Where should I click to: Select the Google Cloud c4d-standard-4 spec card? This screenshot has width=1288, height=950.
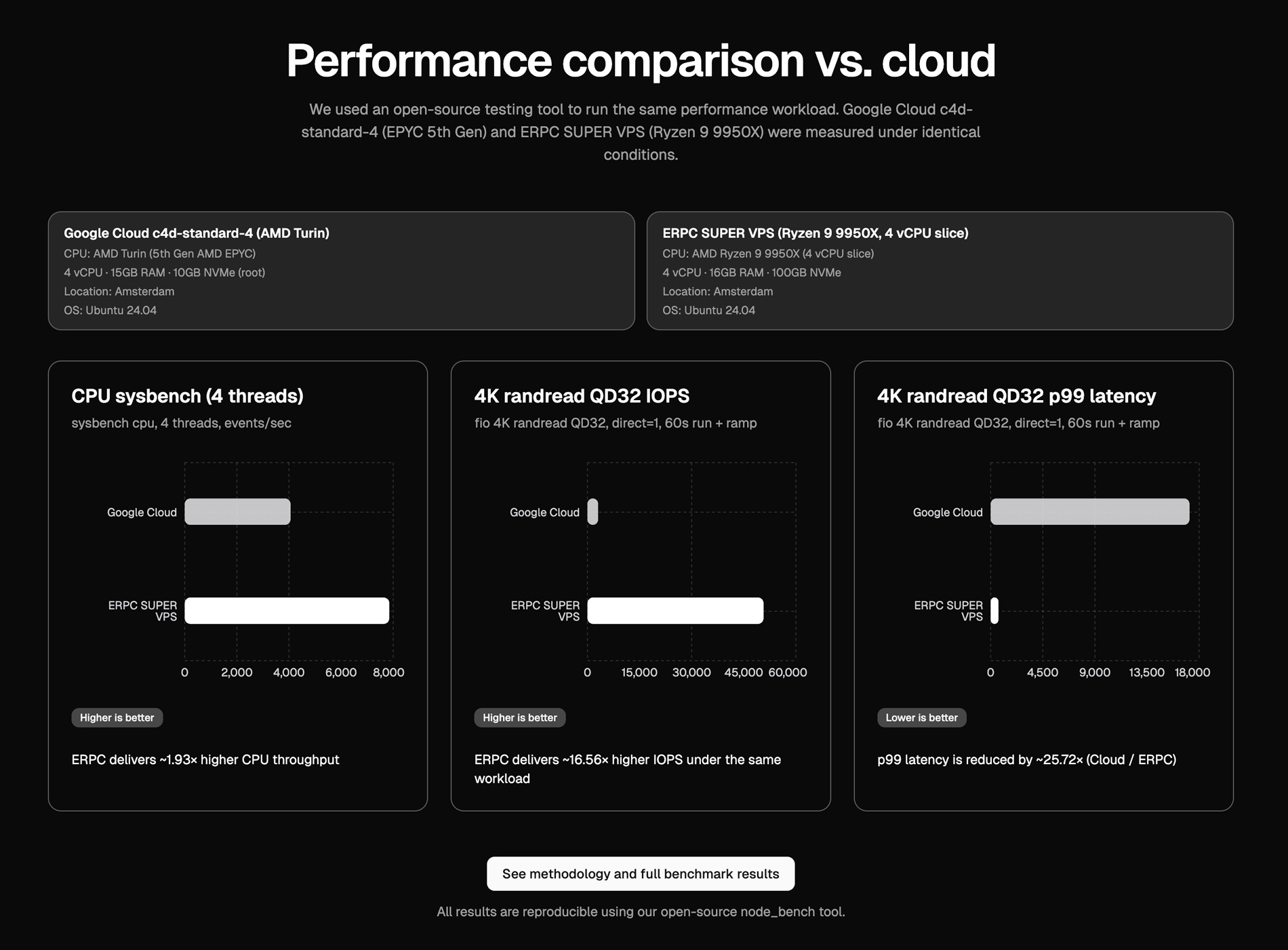tap(339, 271)
